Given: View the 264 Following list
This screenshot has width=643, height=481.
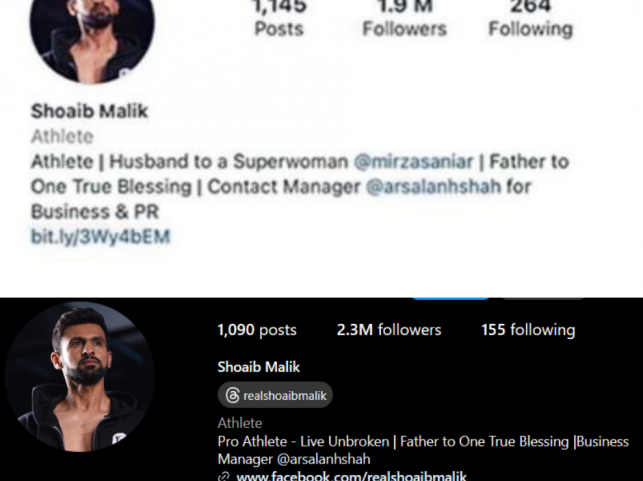Looking at the screenshot, I should [530, 18].
